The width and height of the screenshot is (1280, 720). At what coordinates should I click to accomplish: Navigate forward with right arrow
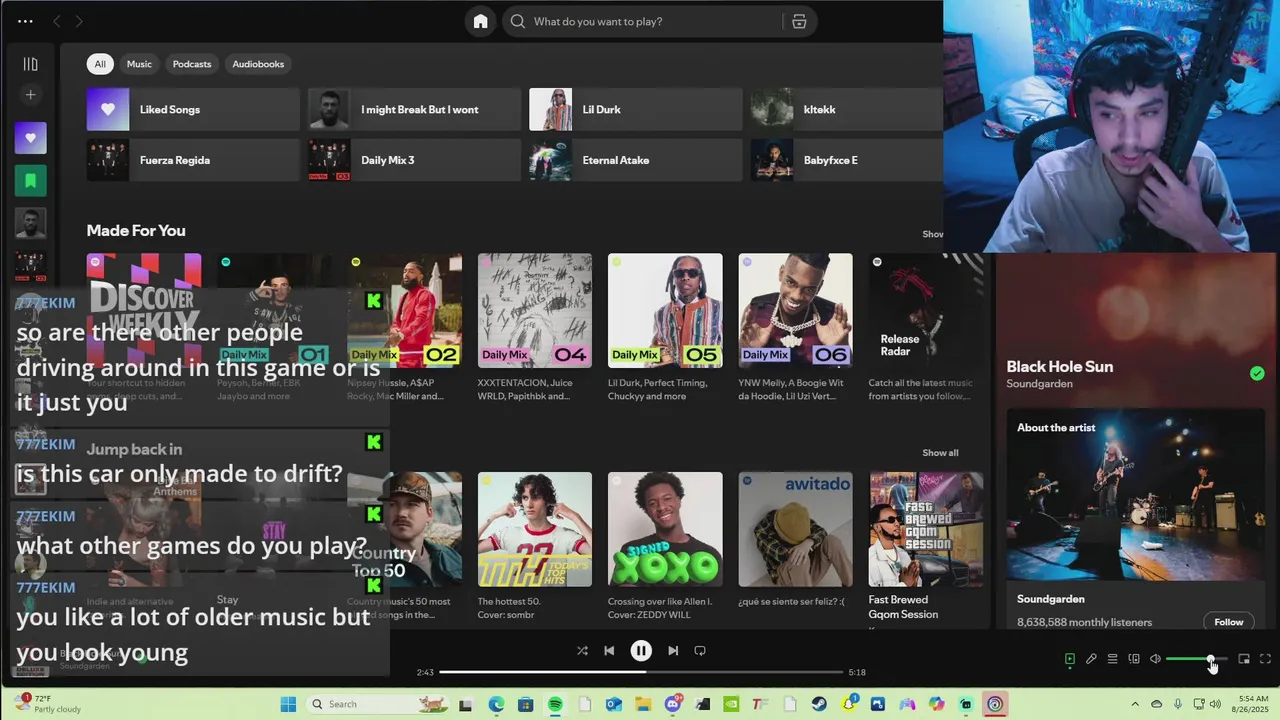click(79, 21)
